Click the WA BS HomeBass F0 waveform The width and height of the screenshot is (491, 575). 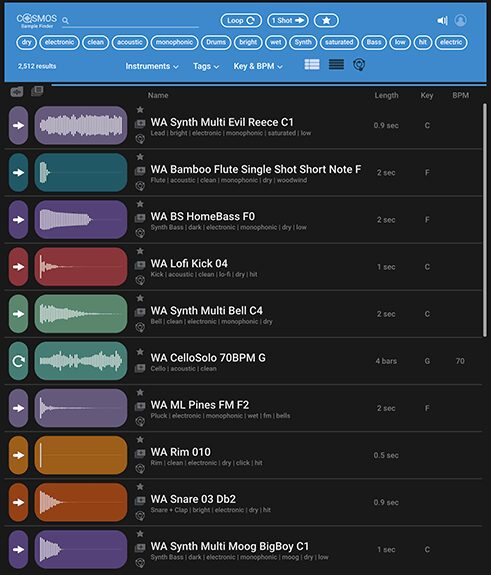(x=81, y=220)
